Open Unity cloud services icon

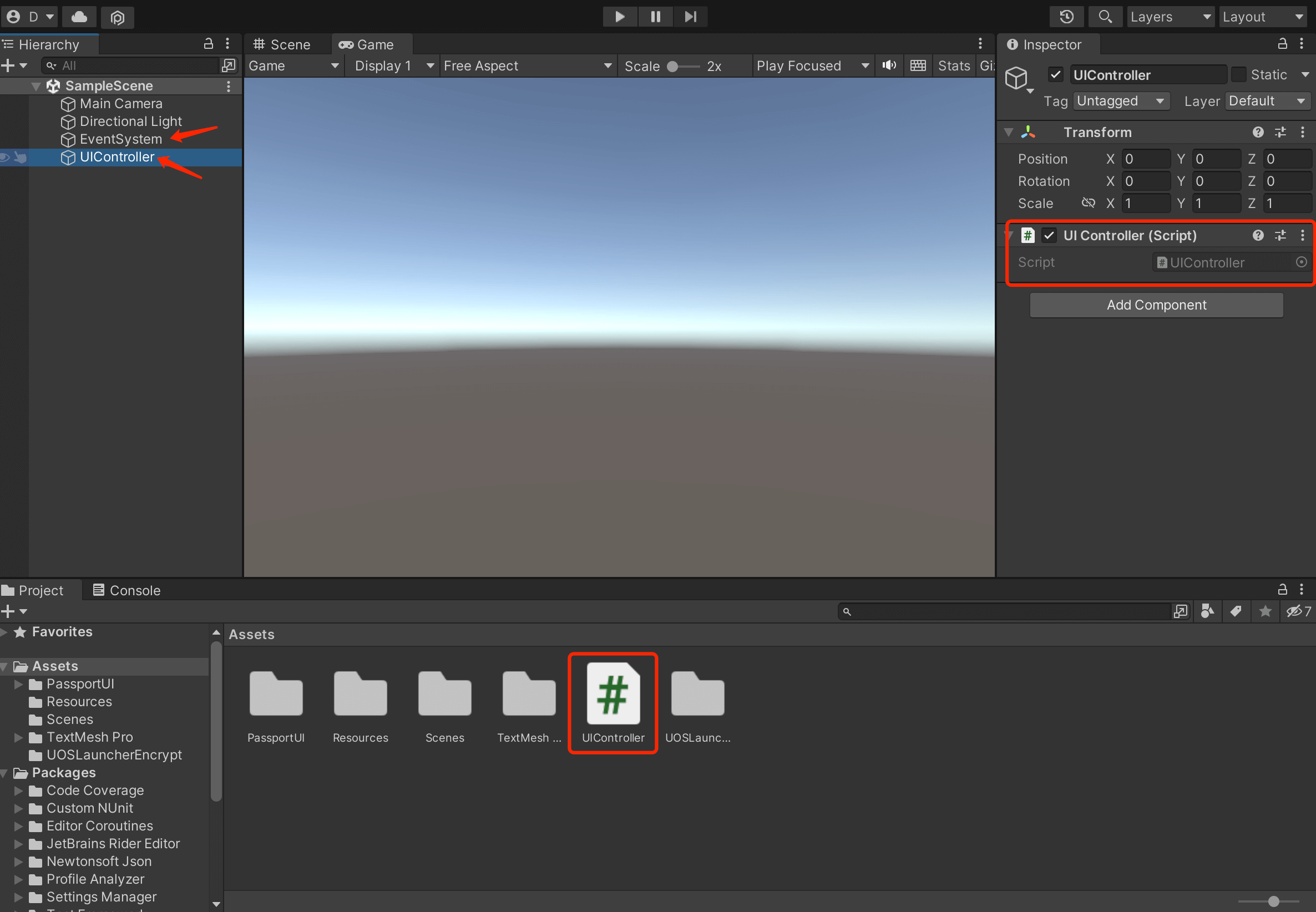click(x=79, y=17)
